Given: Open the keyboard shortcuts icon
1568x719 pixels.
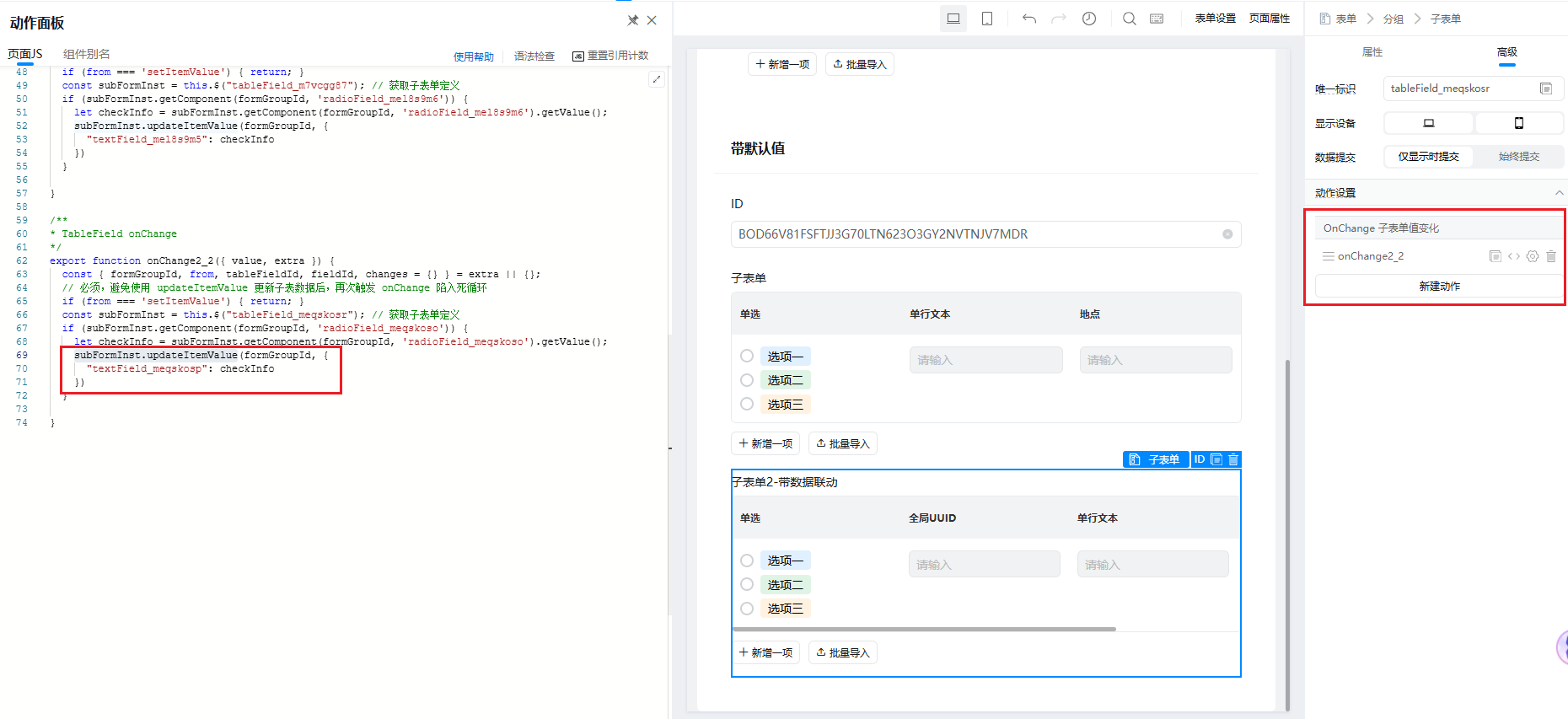Looking at the screenshot, I should (1157, 19).
